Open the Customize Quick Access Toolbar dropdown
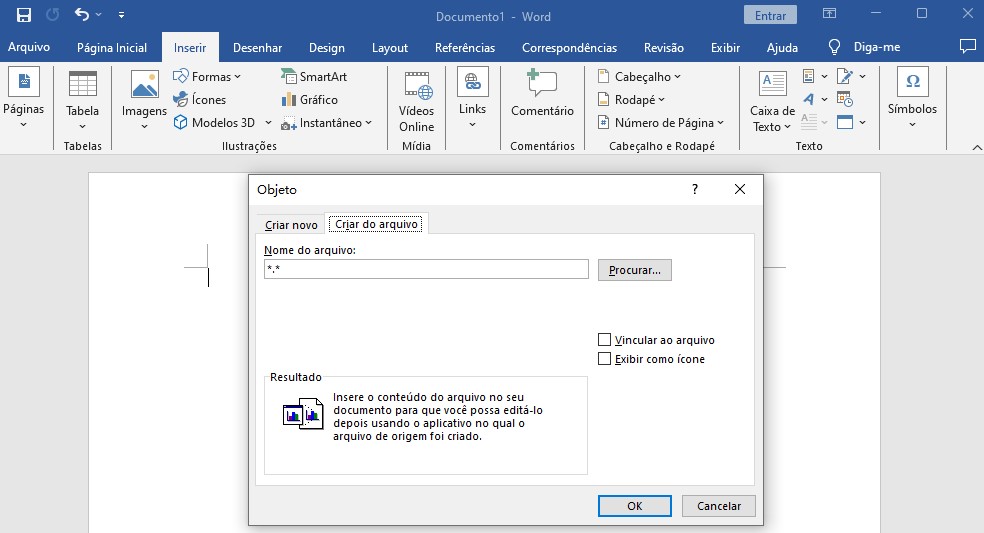The height and width of the screenshot is (533, 984). [121, 14]
